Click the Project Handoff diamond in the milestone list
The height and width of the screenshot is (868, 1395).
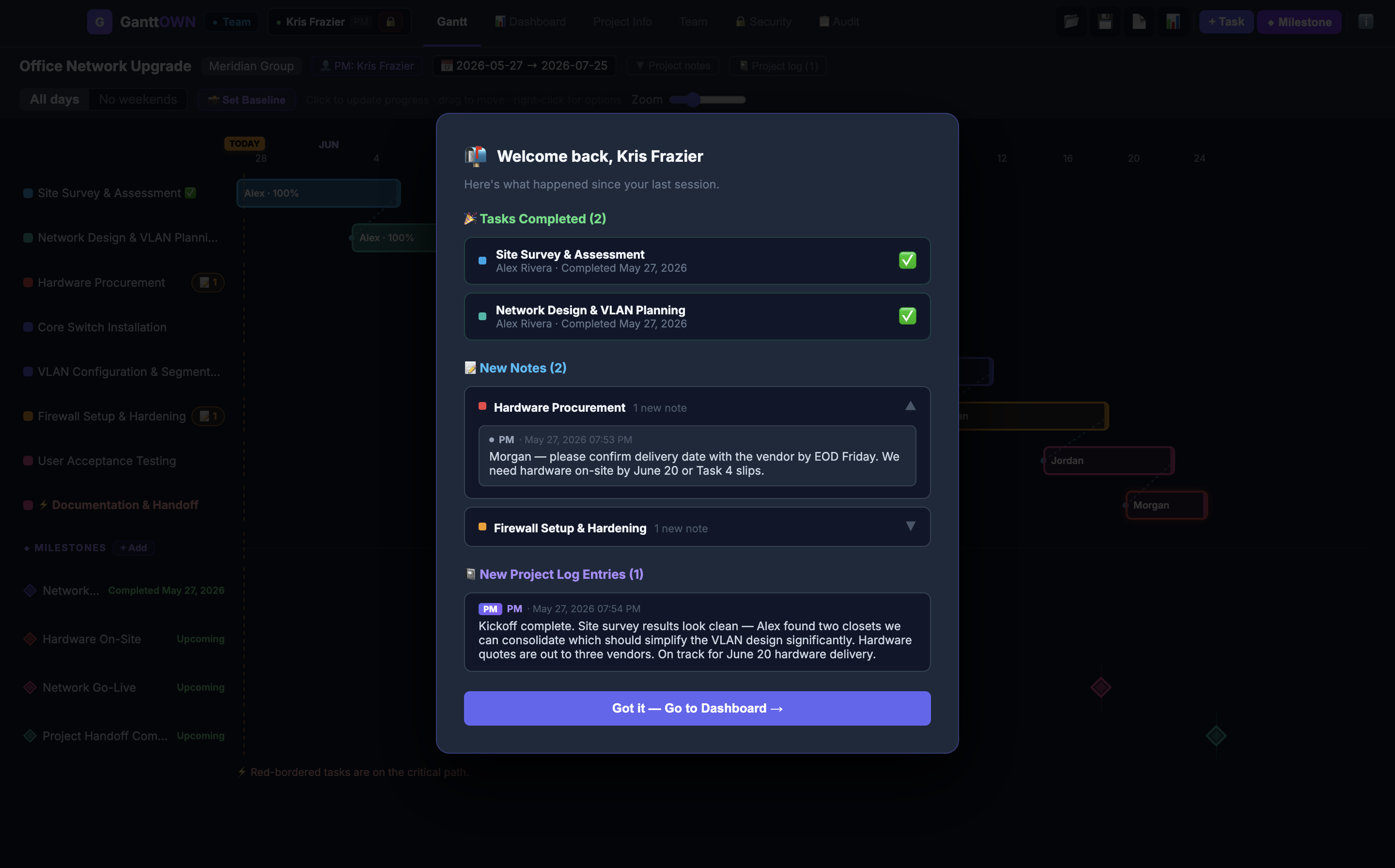point(30,736)
